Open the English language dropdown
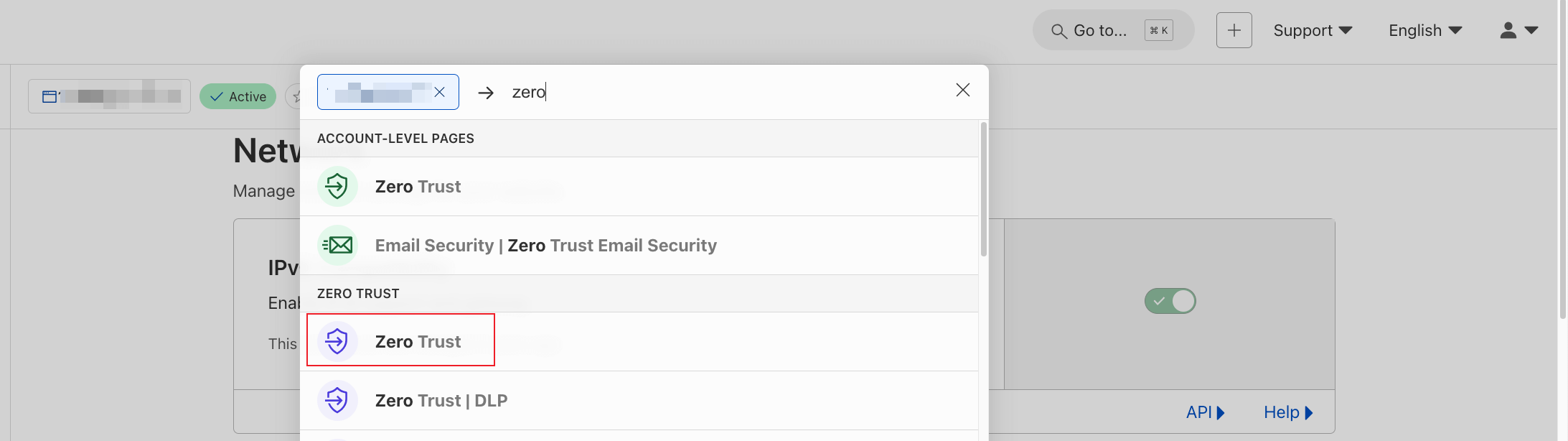 (x=1425, y=30)
